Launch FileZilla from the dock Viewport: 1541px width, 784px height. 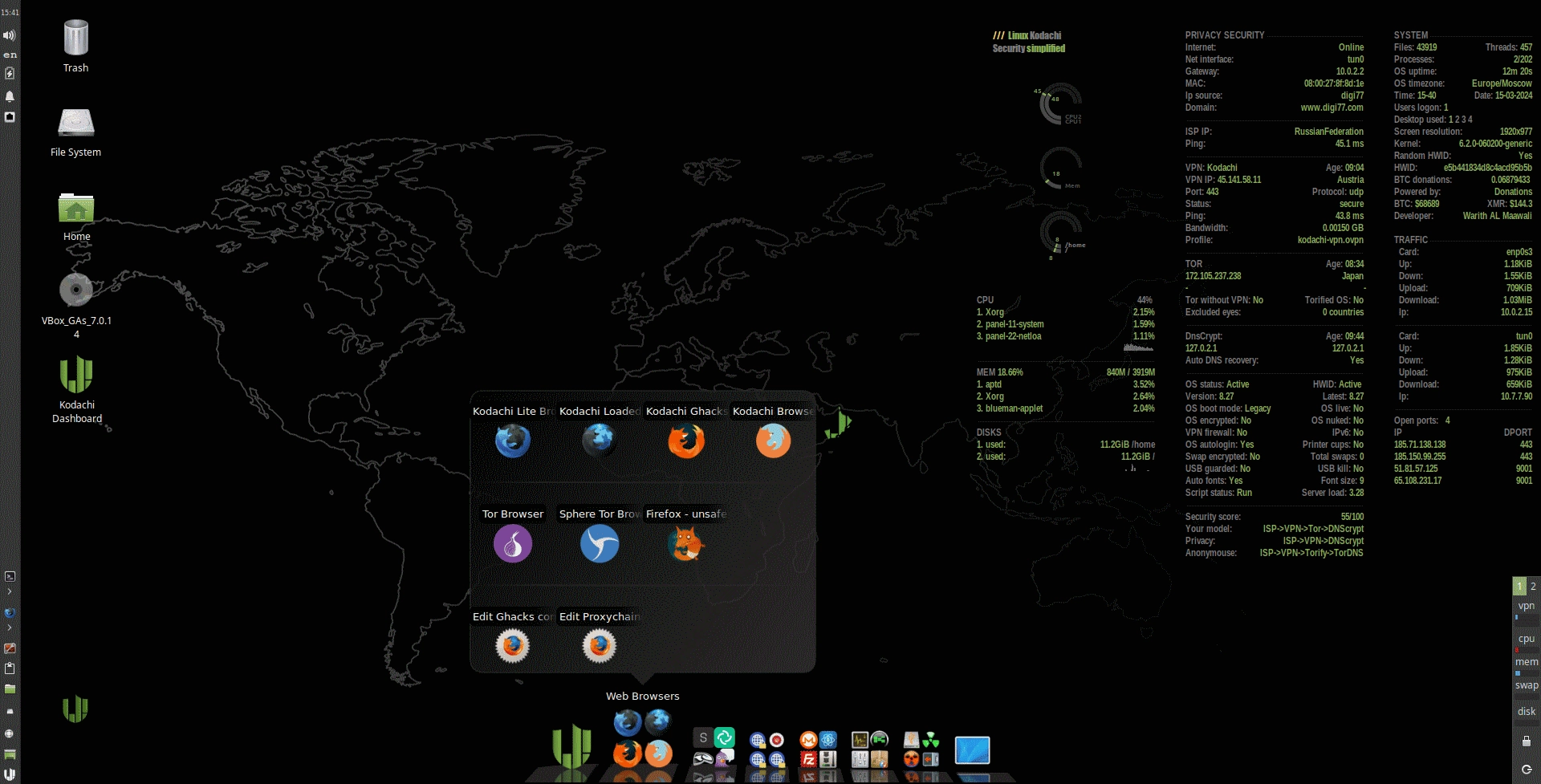808,759
